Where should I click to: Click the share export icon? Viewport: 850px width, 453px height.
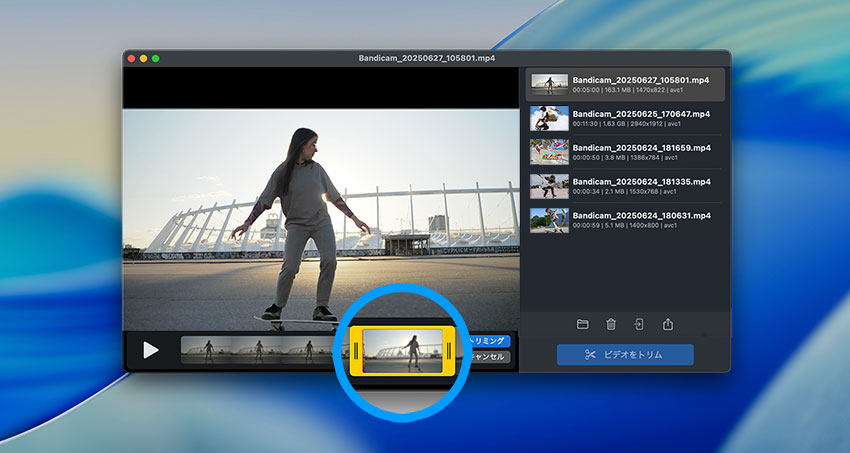668,324
